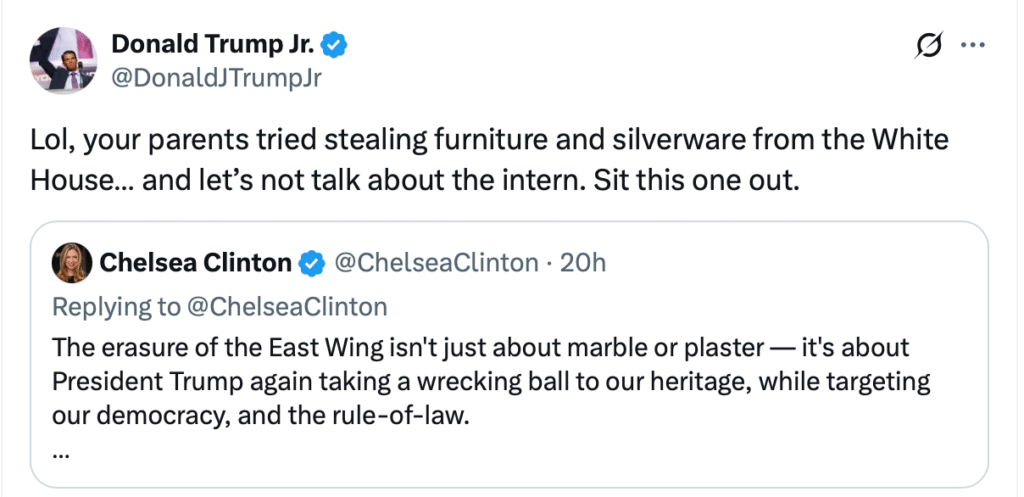Open the three-dot more options menu
The image size is (1024, 497).
(972, 46)
